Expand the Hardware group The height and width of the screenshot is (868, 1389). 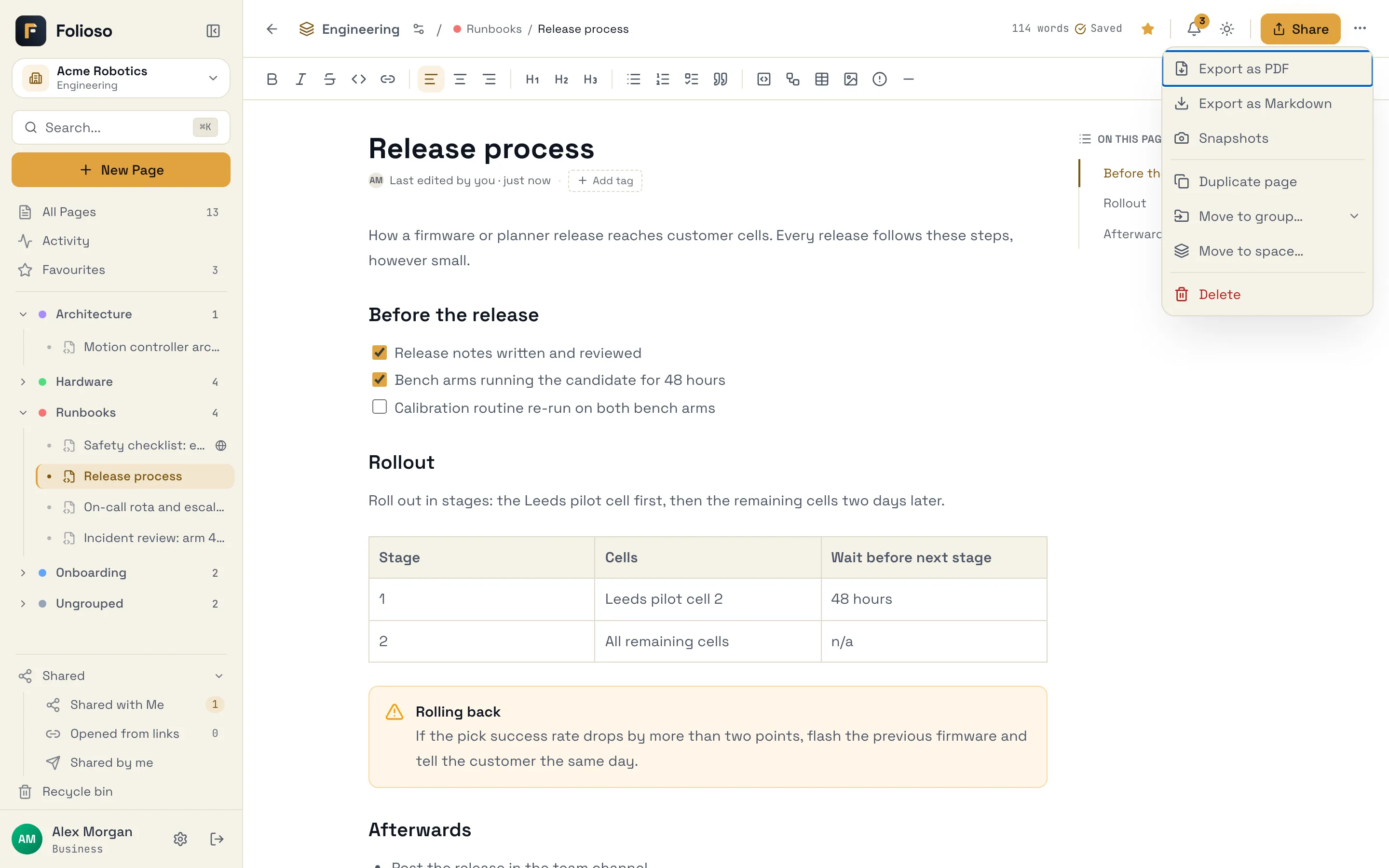click(x=23, y=382)
